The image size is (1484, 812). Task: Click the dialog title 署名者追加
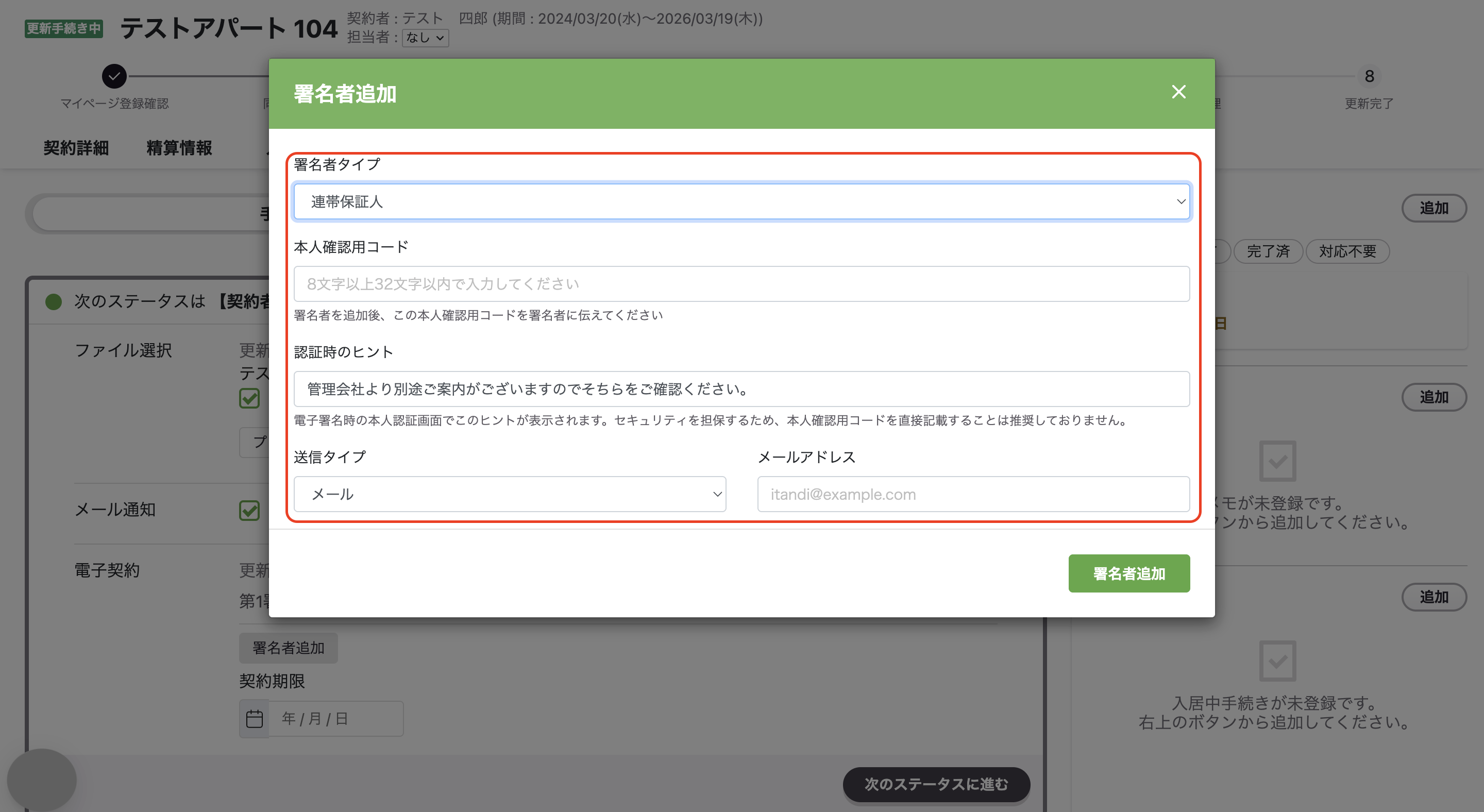tap(345, 94)
